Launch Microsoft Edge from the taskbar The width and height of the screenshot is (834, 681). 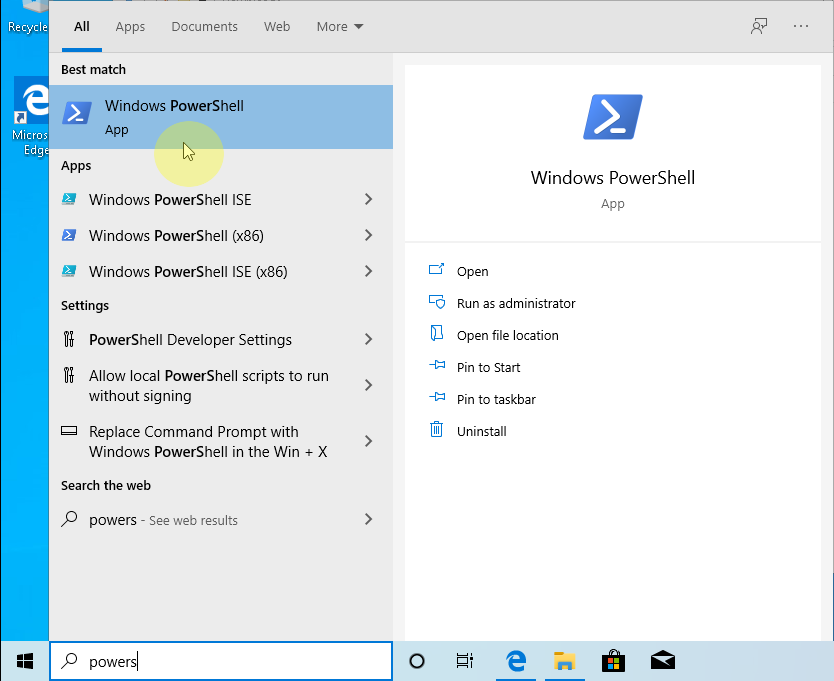pos(515,661)
